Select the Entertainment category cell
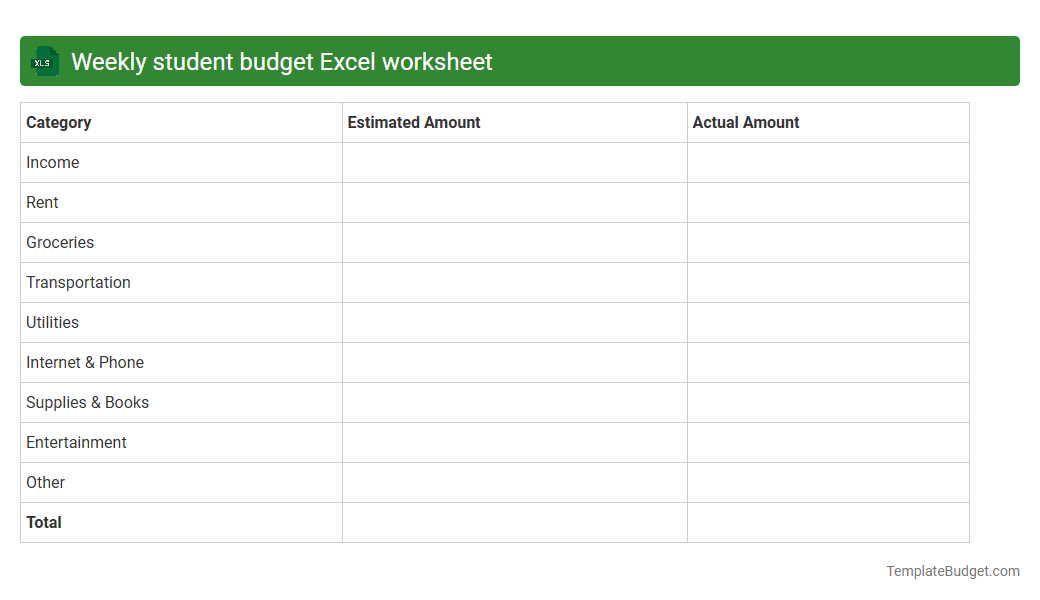 pyautogui.click(x=76, y=442)
